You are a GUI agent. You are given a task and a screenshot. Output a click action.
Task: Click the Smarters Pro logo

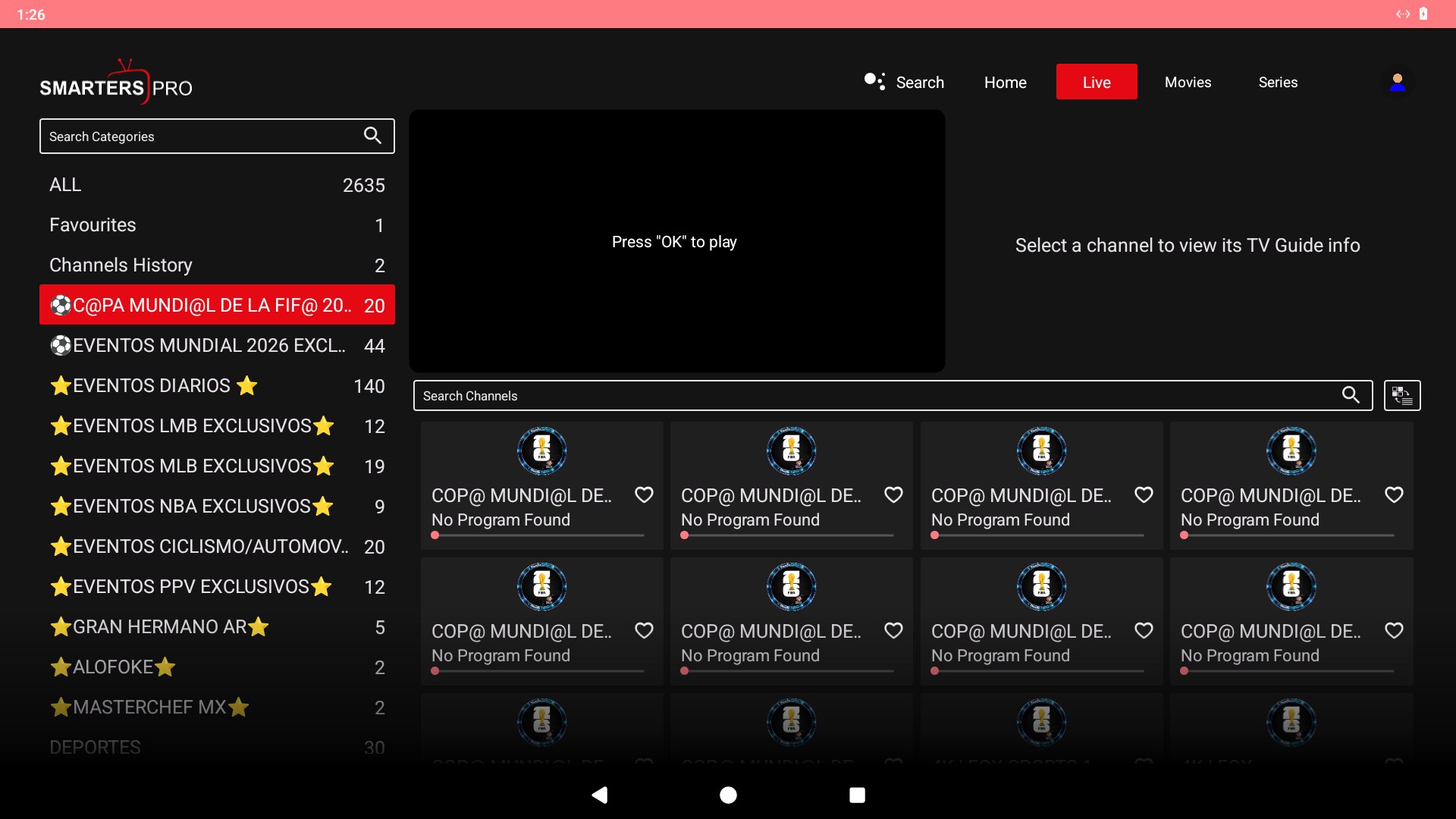coord(116,82)
